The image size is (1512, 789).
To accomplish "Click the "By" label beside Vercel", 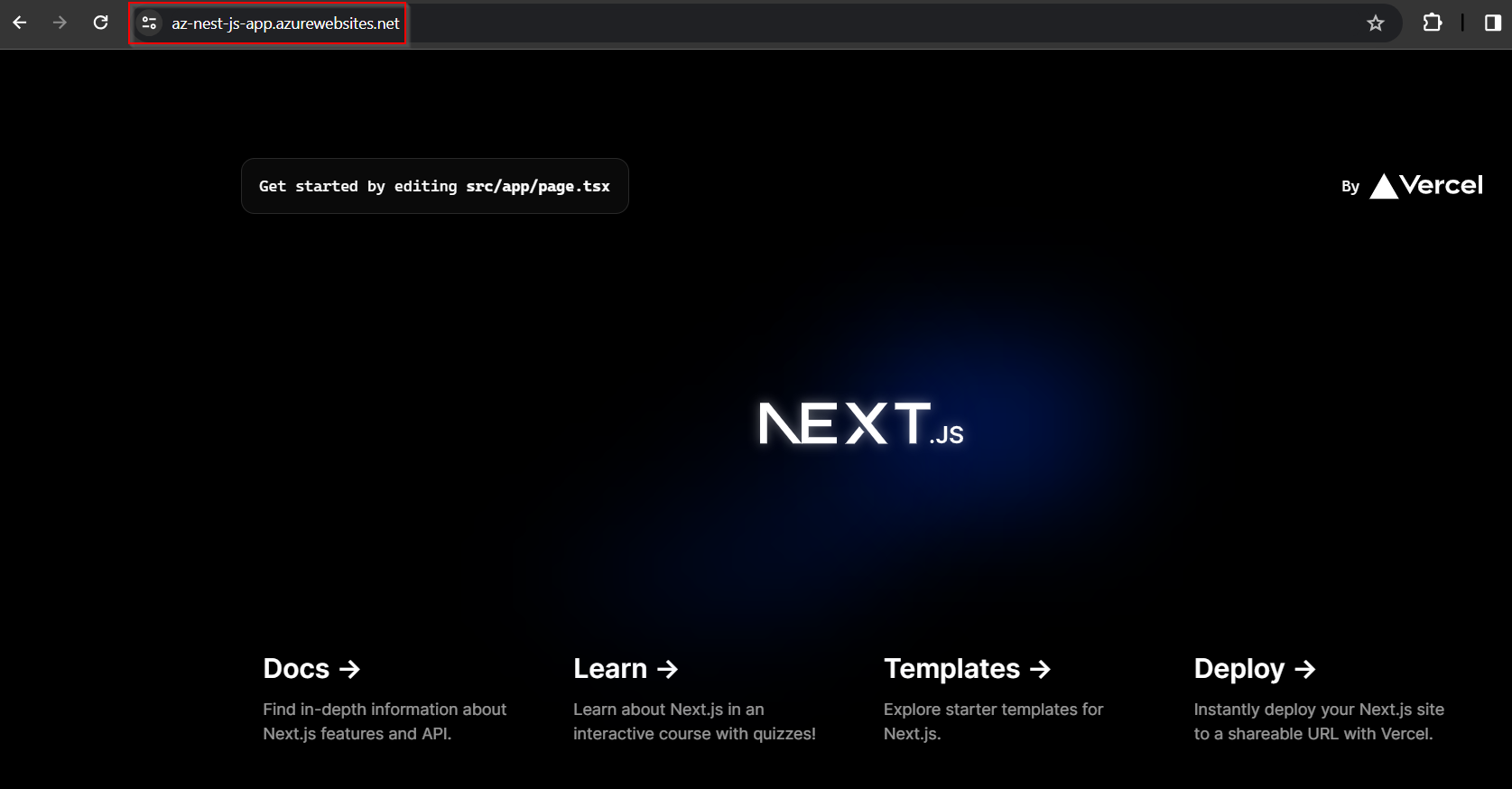I will [x=1350, y=187].
